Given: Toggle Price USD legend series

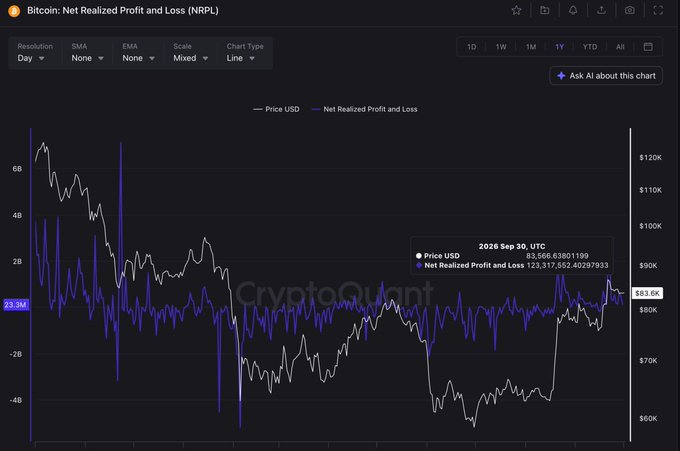Looking at the screenshot, I should 276,109.
